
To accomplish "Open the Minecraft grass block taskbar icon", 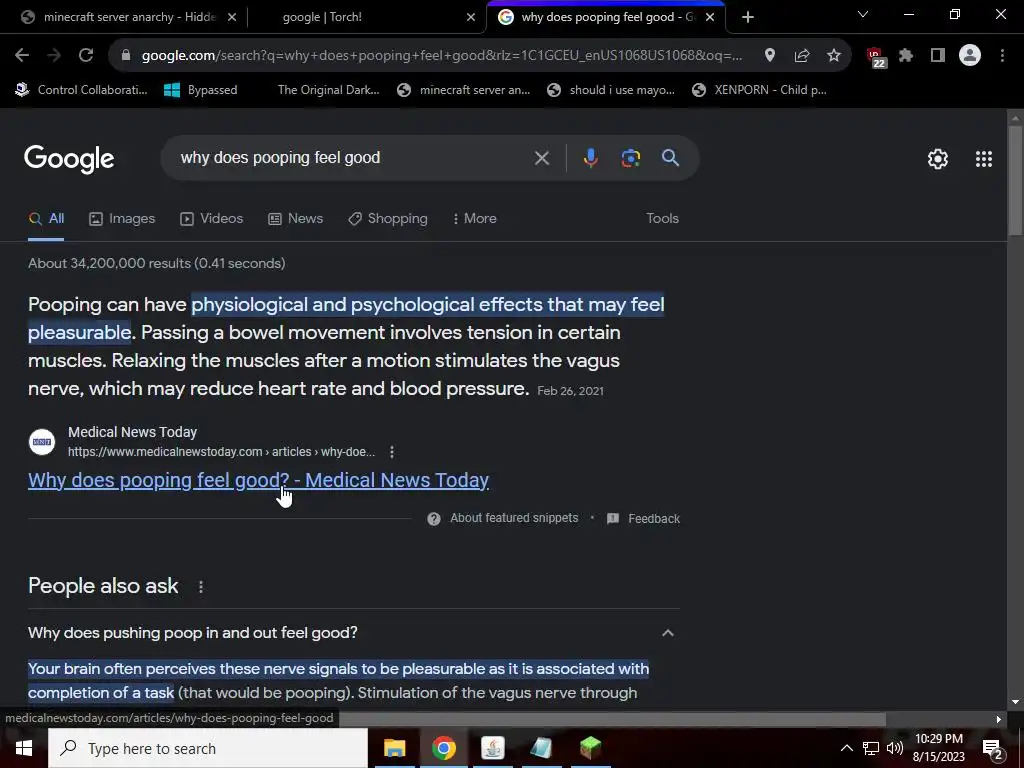I will pyautogui.click(x=590, y=748).
